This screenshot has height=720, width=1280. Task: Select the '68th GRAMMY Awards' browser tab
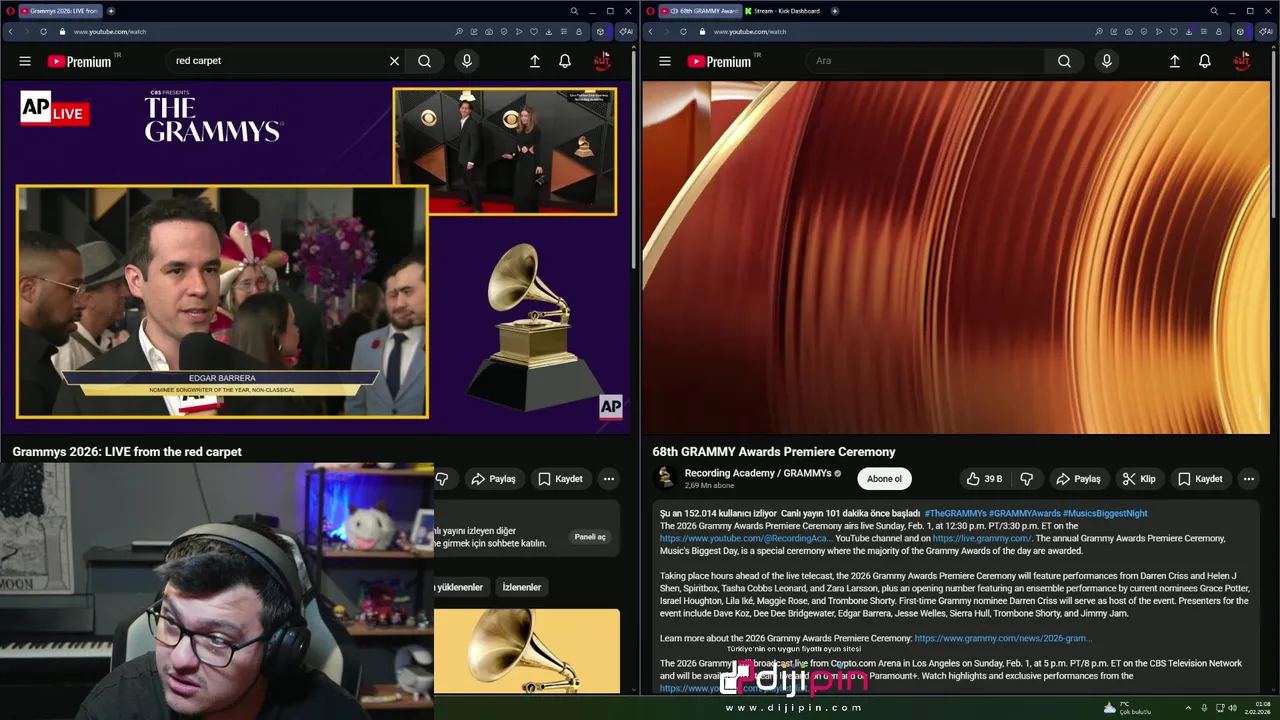698,11
